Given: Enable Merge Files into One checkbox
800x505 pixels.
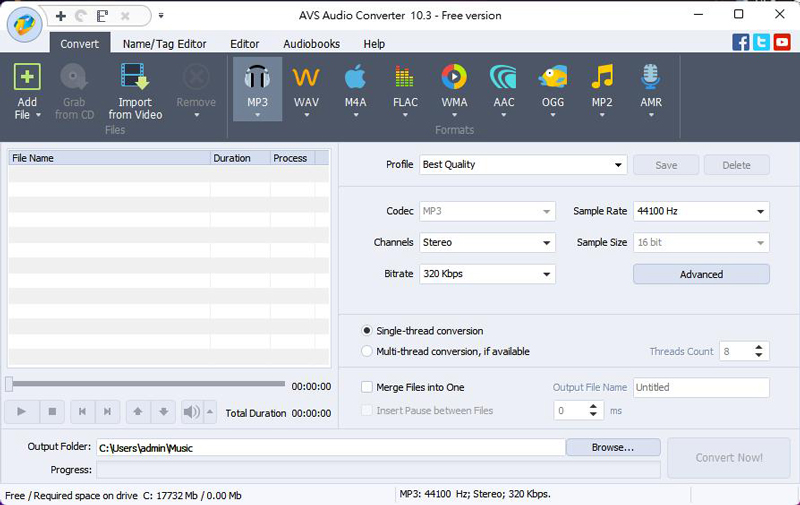Looking at the screenshot, I should pyautogui.click(x=366, y=387).
